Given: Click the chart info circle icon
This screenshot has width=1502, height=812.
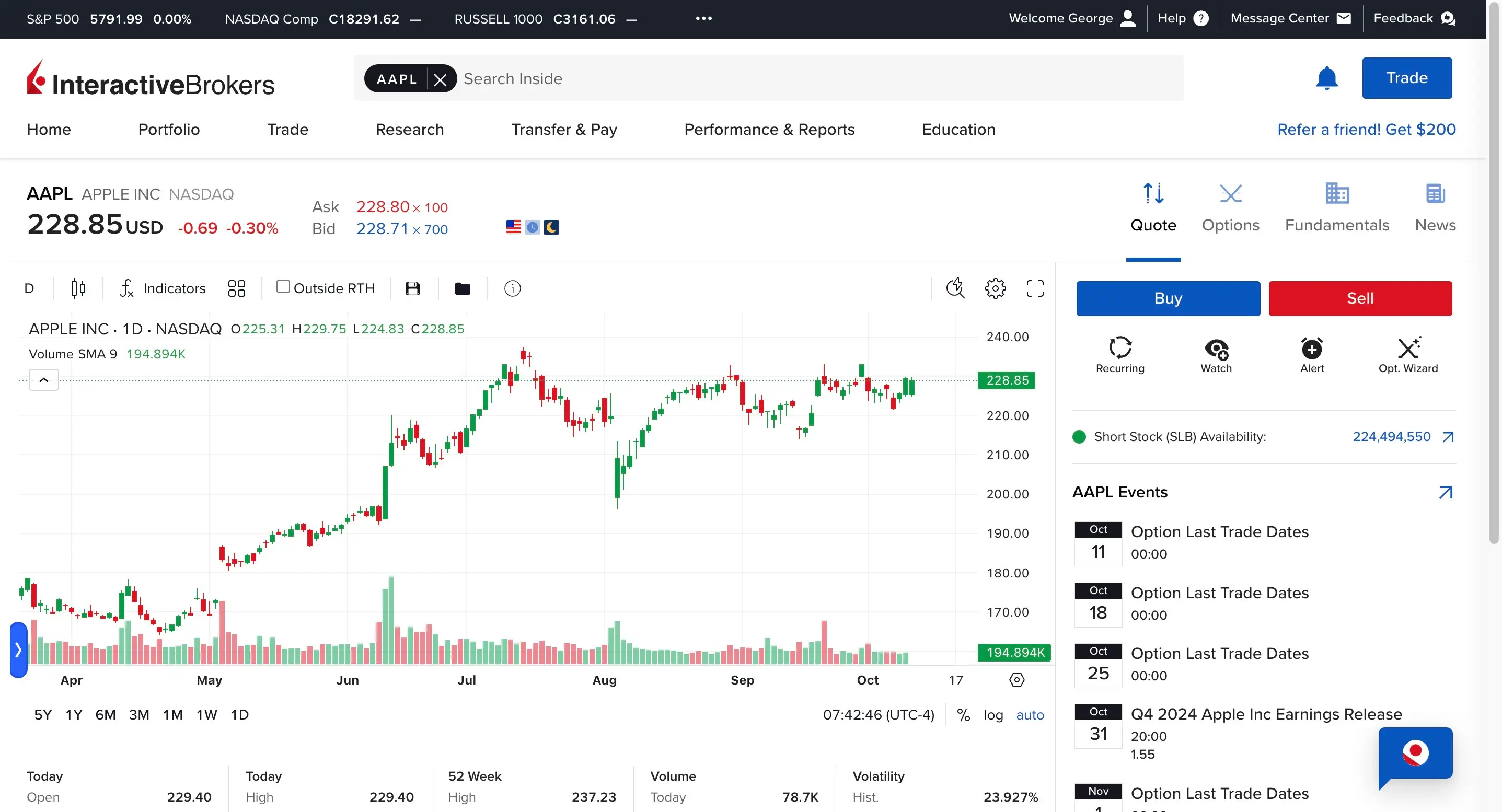Looking at the screenshot, I should tap(512, 288).
